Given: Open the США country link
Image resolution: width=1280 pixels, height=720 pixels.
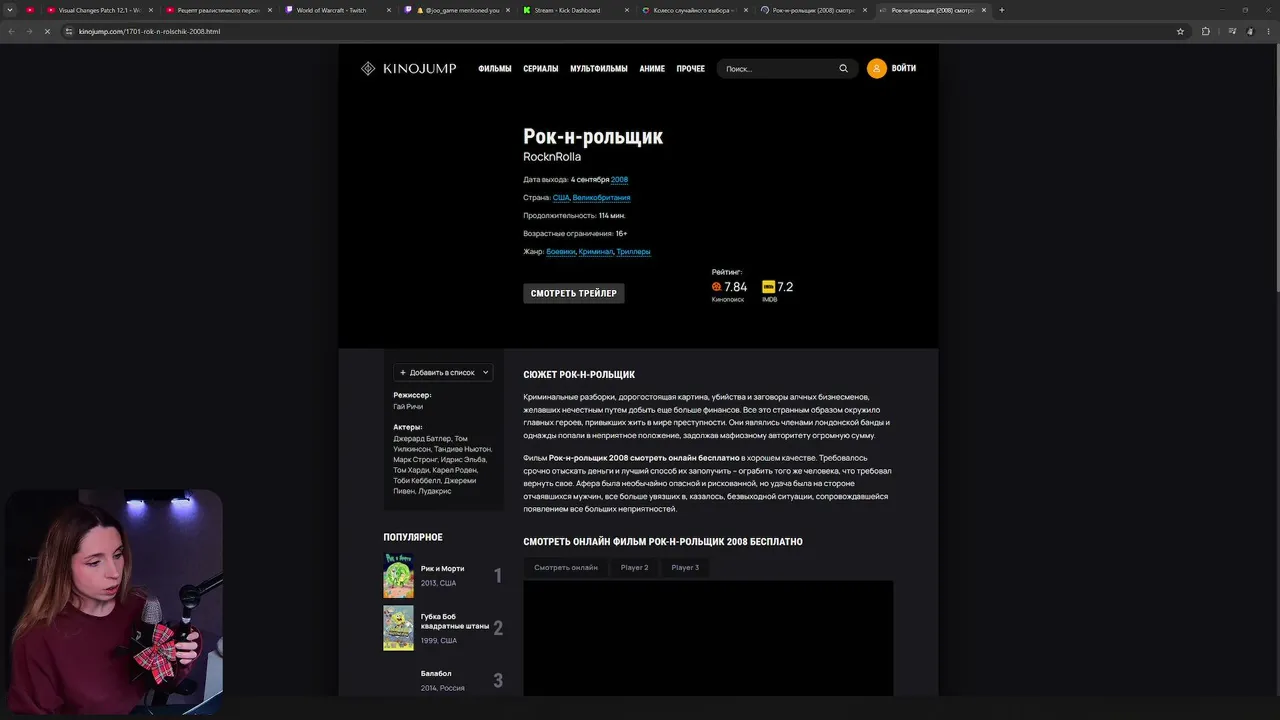Looking at the screenshot, I should point(561,198).
